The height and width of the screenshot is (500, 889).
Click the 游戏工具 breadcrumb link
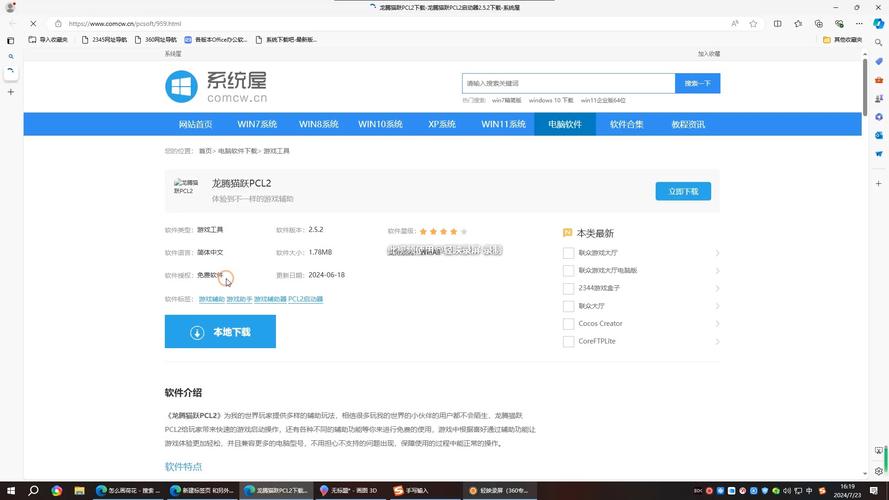[x=276, y=151]
